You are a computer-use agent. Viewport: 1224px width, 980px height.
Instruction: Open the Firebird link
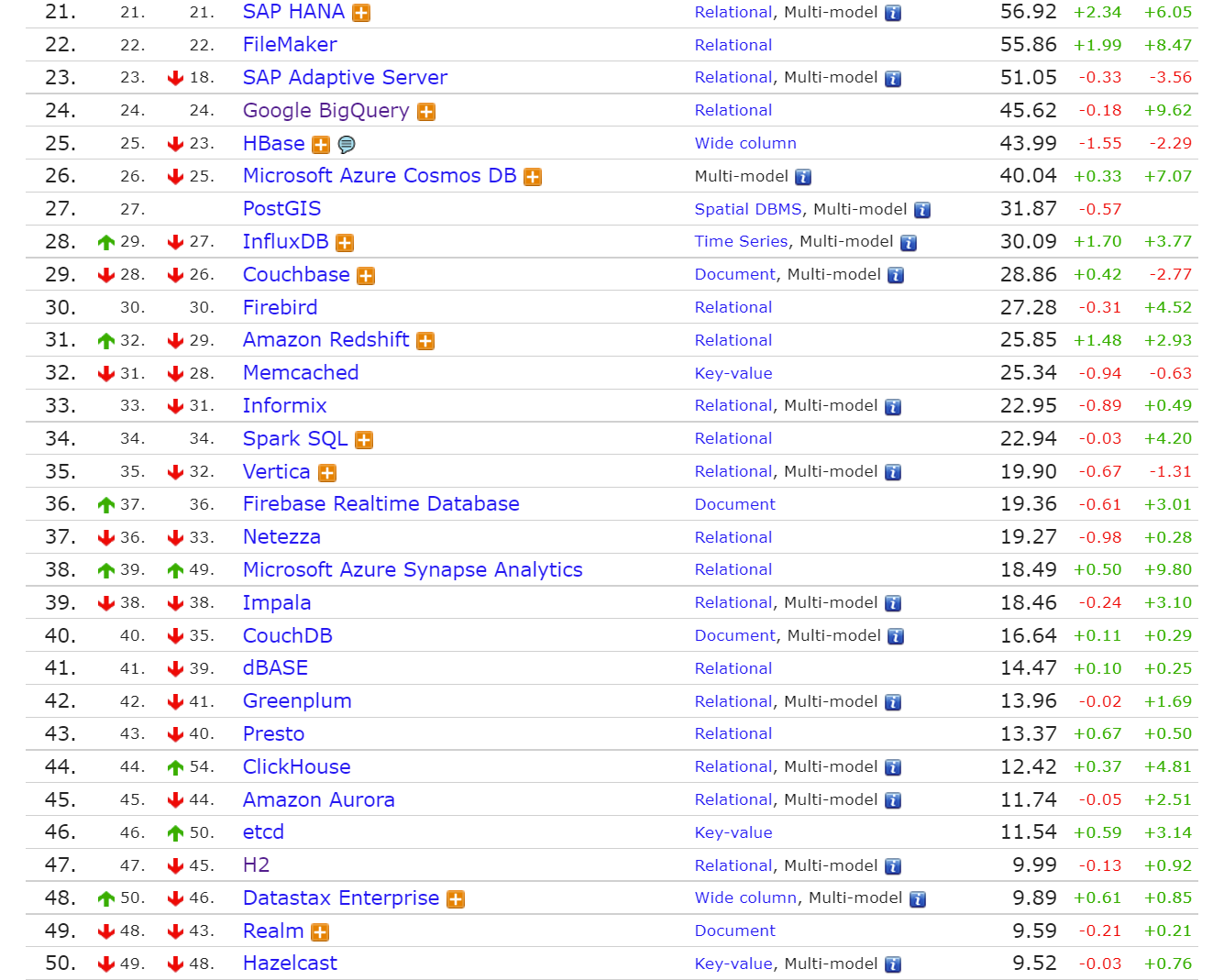click(x=280, y=307)
